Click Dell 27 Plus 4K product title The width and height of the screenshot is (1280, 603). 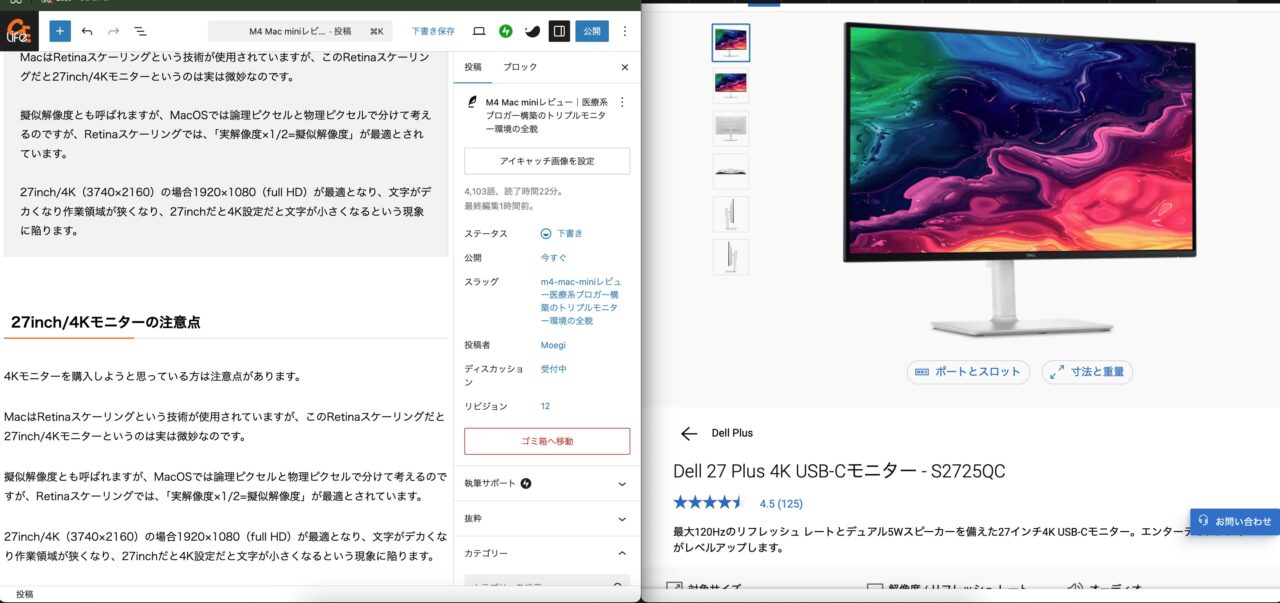pyautogui.click(x=839, y=471)
